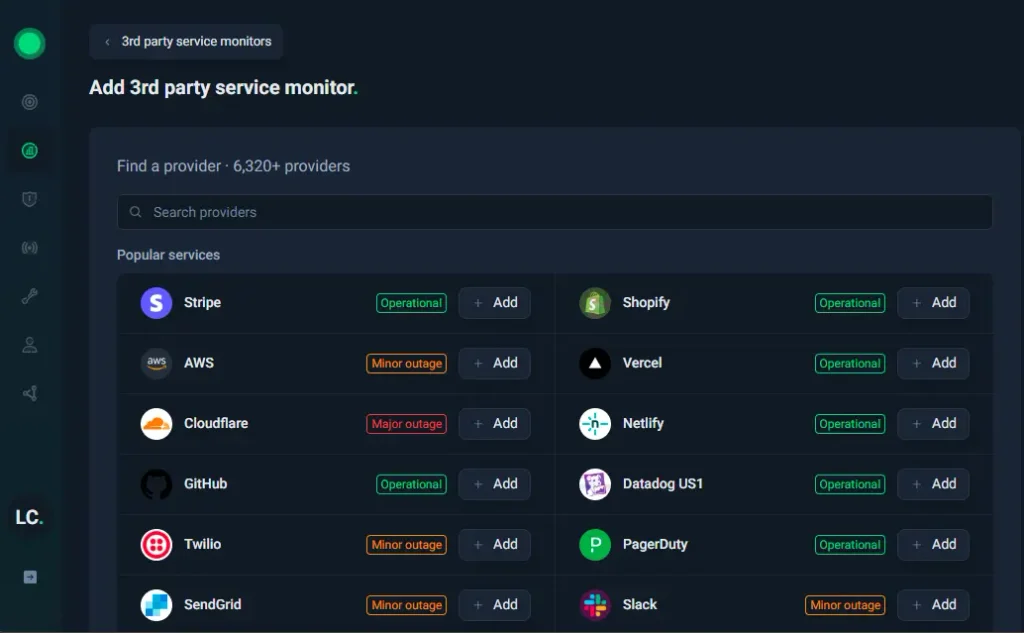Add the SendGrid monitor
This screenshot has height=633, width=1024.
[x=494, y=605]
